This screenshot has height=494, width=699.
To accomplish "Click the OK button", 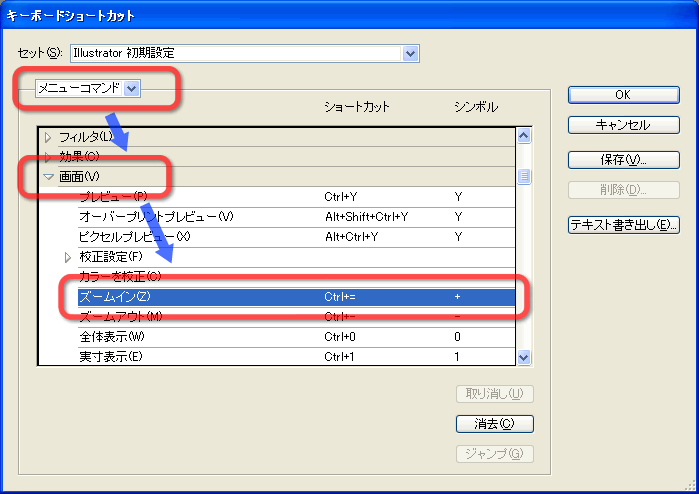I will [624, 95].
